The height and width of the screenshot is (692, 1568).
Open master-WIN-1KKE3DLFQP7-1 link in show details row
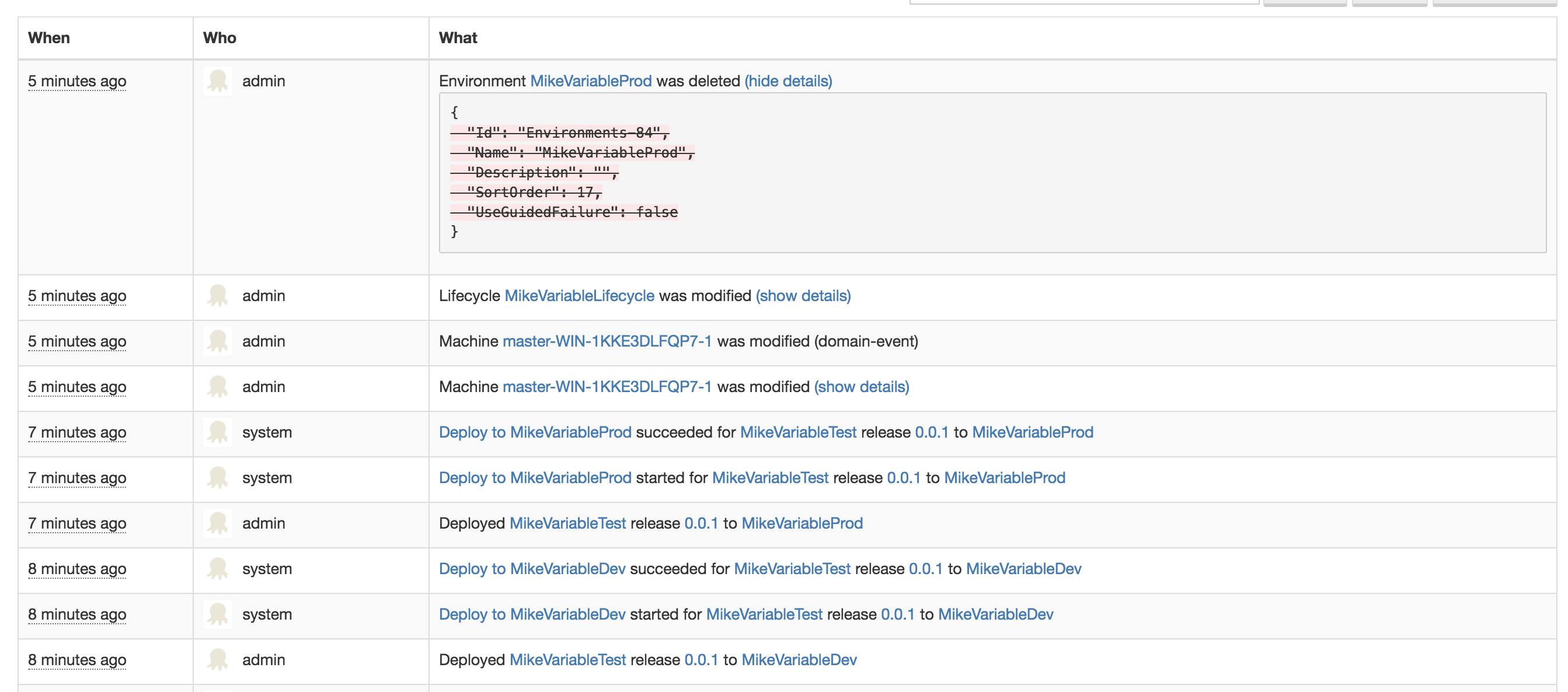pos(607,386)
